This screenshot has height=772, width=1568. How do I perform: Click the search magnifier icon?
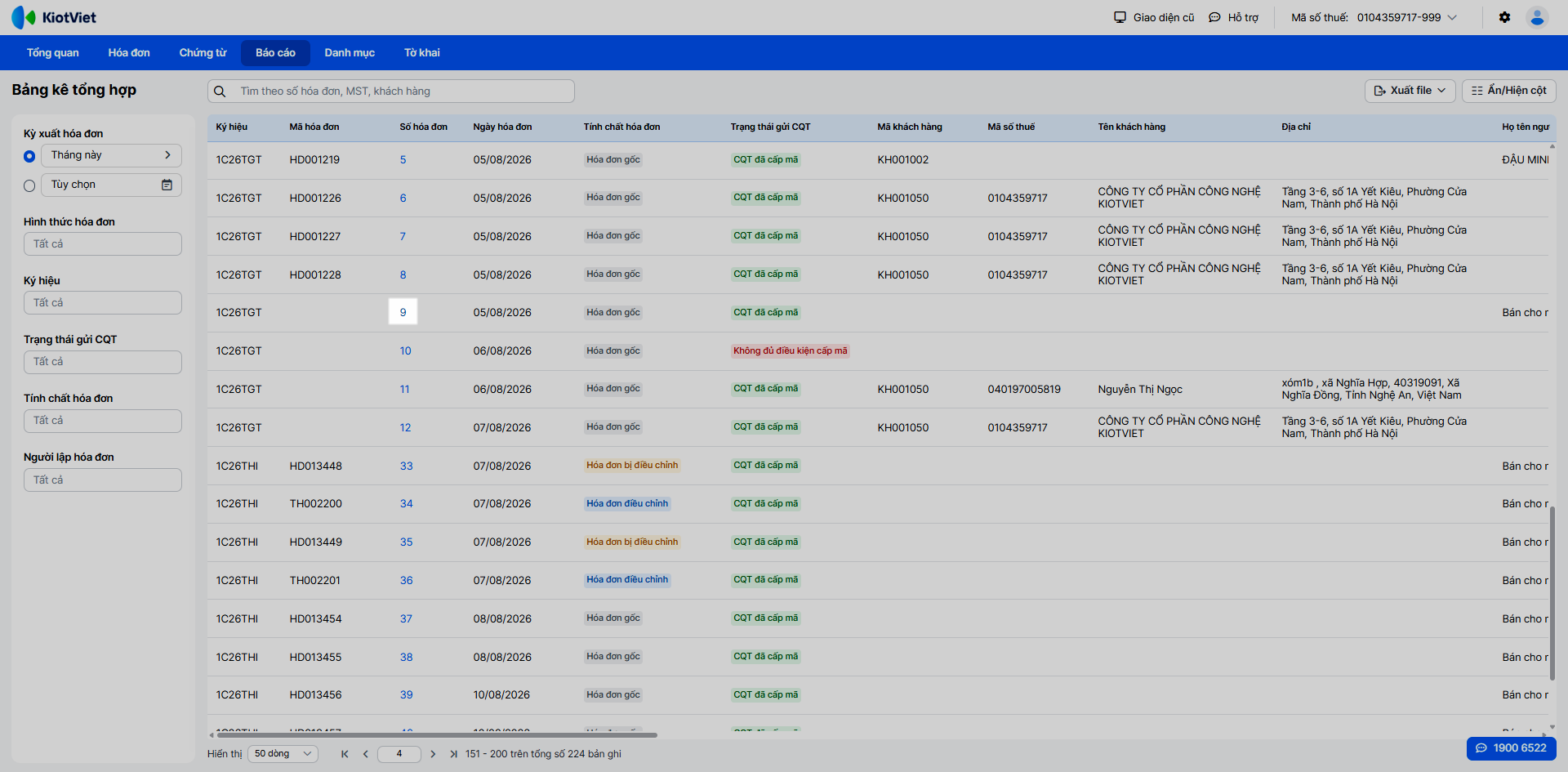tap(220, 91)
